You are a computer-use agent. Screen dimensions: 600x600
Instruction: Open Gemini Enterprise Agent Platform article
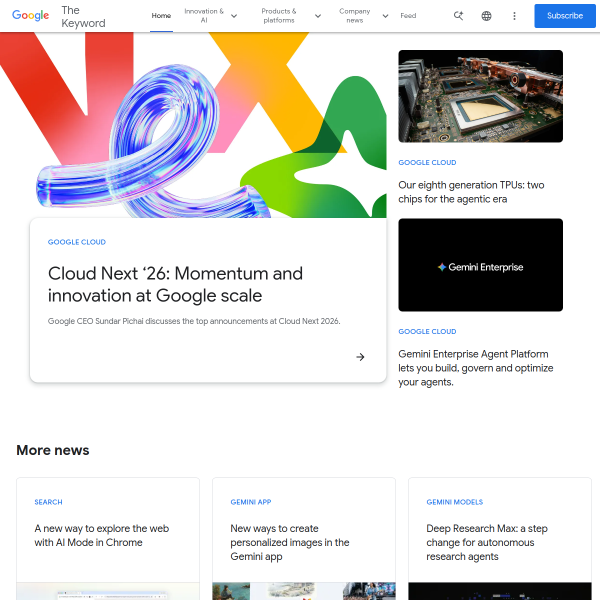476,368
